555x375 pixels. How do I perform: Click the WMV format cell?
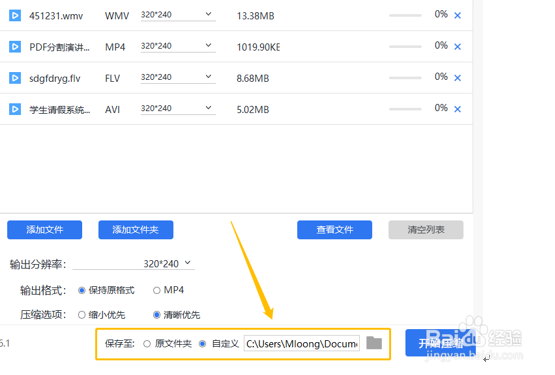[x=117, y=16]
